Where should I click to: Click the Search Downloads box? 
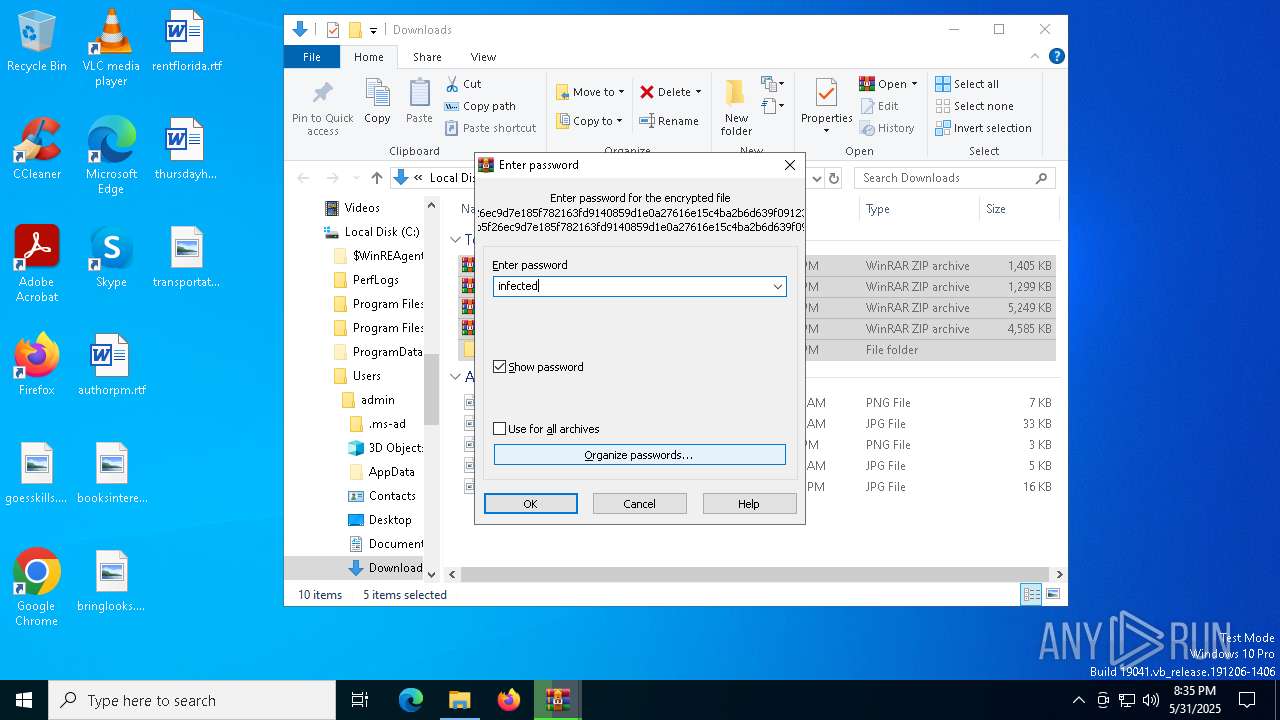click(954, 178)
